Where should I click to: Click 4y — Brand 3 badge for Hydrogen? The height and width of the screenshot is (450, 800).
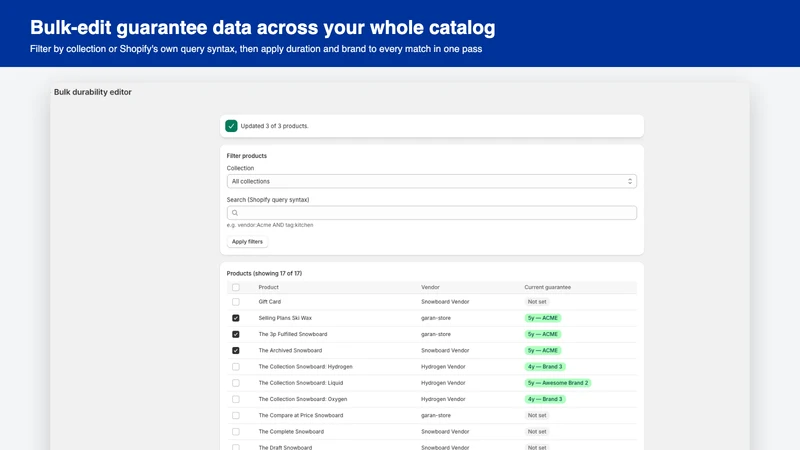(x=545, y=367)
